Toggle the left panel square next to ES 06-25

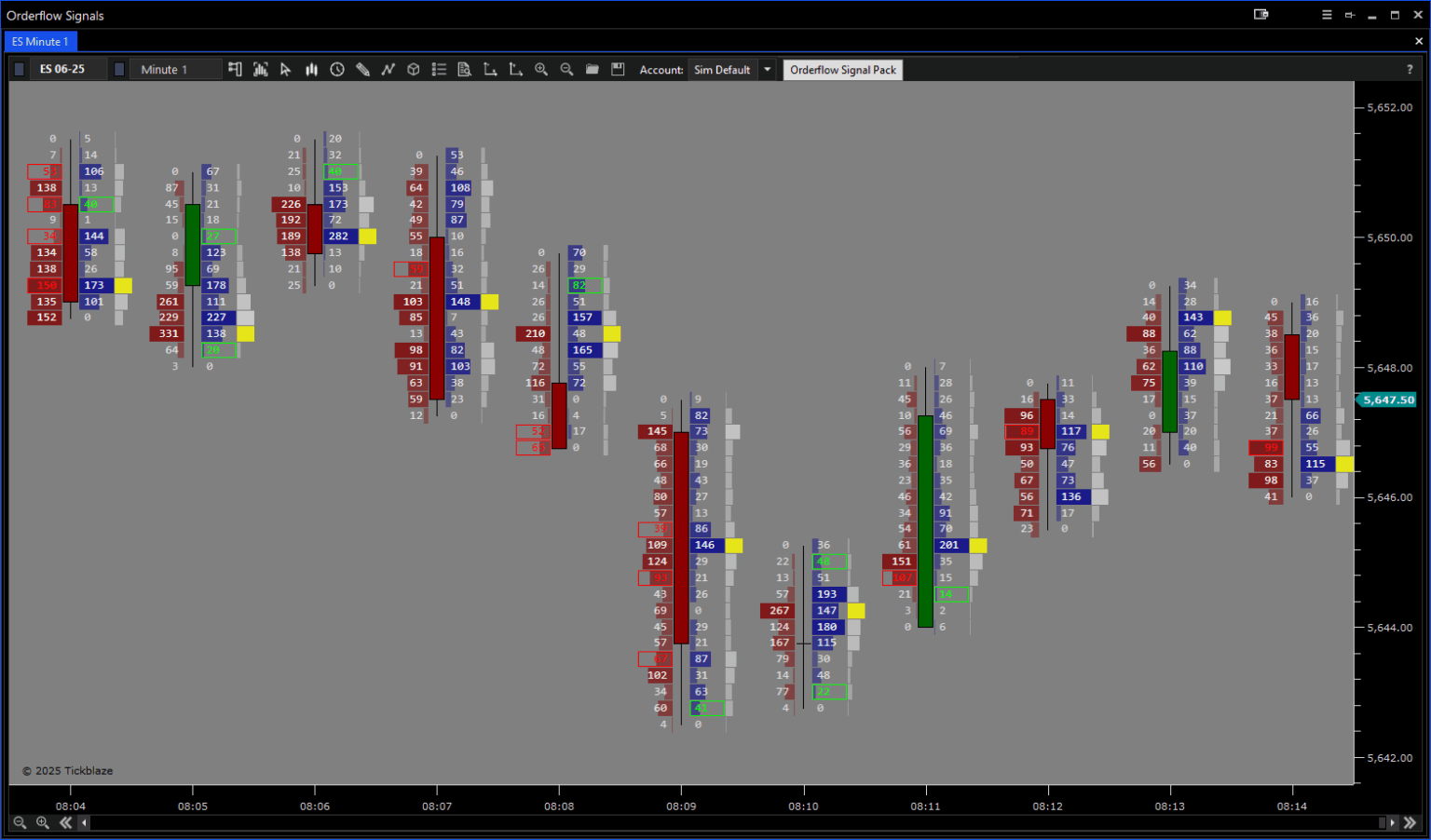18,69
